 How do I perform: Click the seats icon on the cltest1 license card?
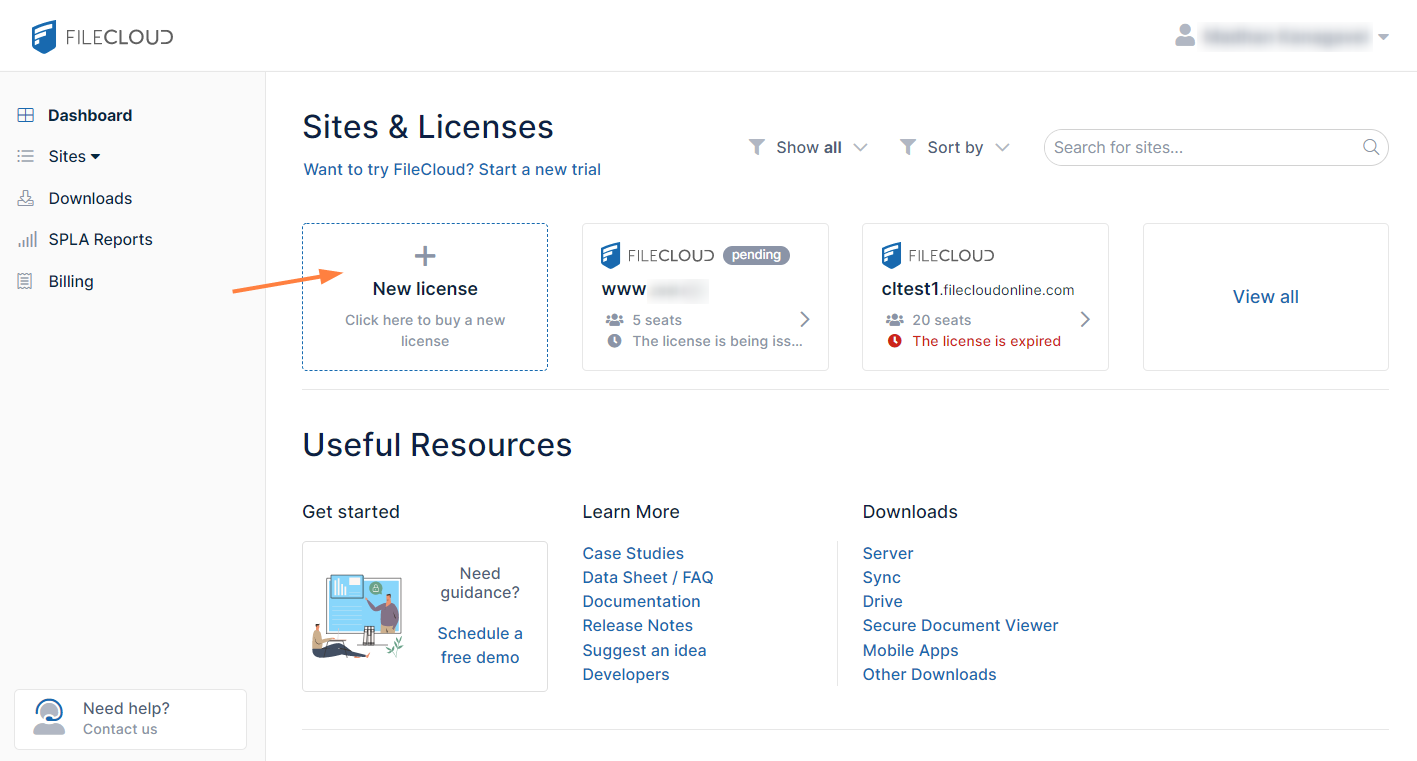[894, 319]
